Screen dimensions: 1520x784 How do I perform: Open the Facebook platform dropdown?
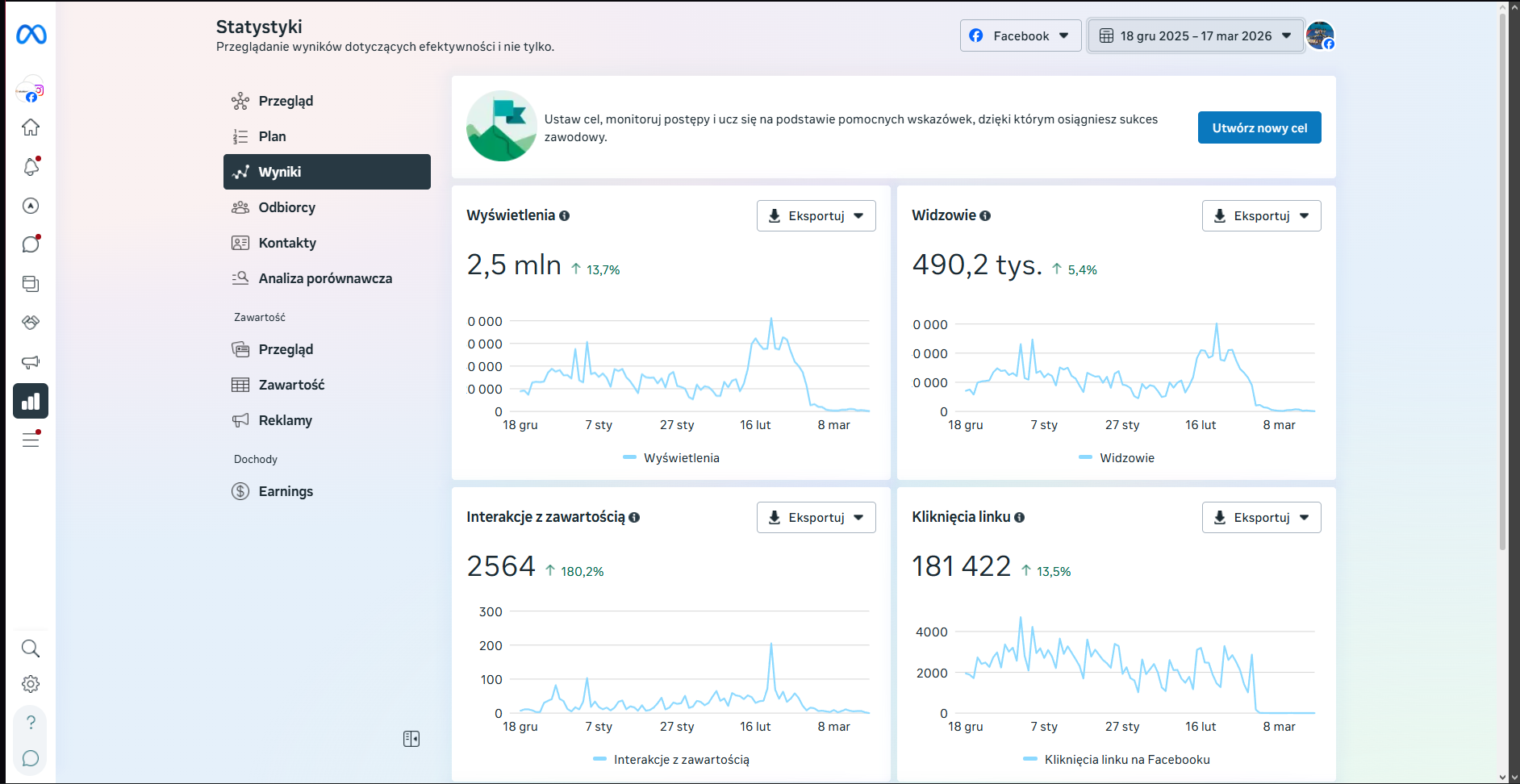(x=1021, y=35)
